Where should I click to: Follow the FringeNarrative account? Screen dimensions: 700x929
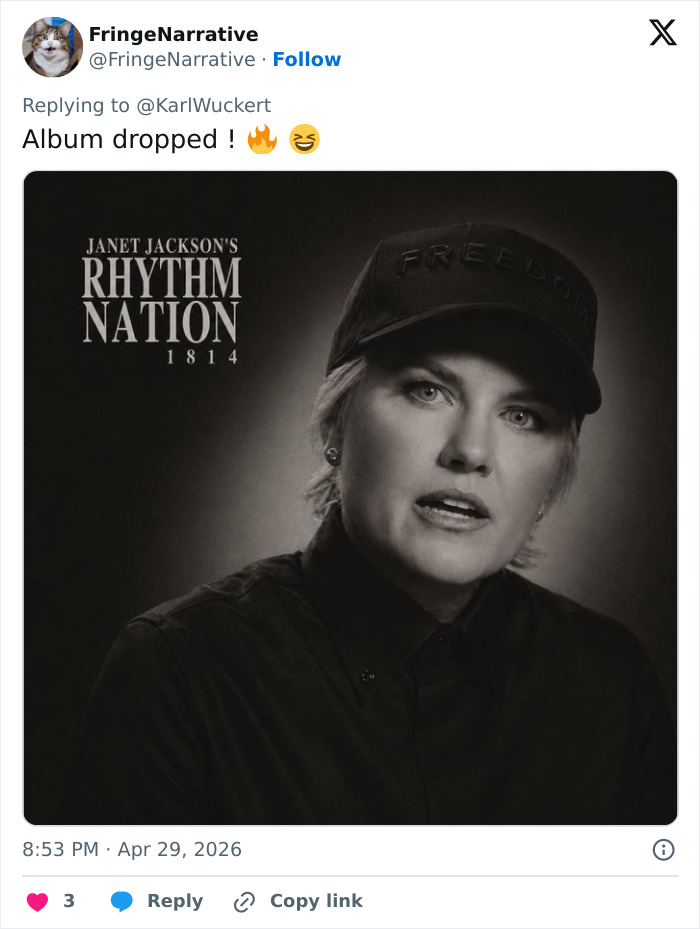coord(307,59)
